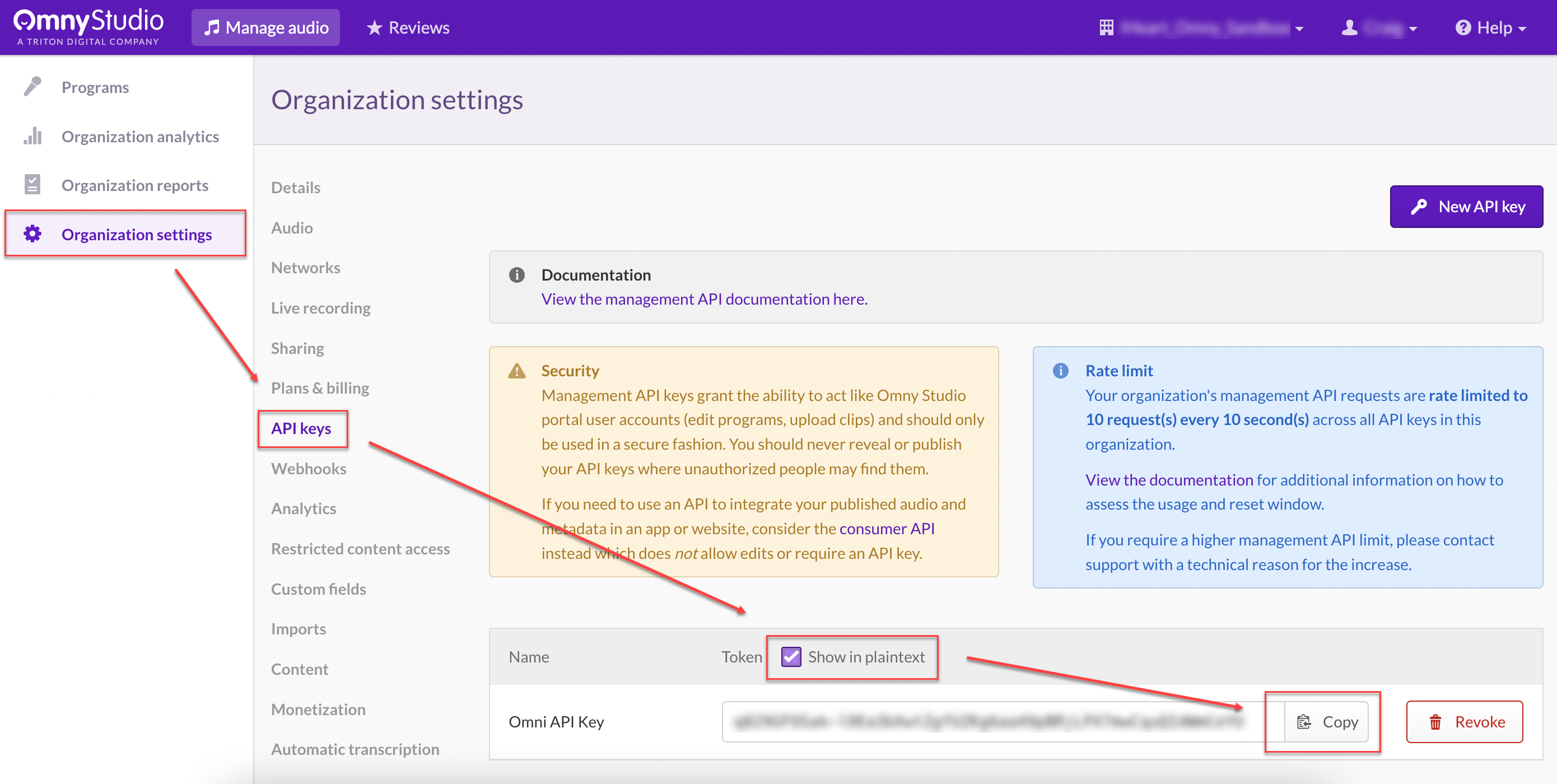Click the Organization settings gear icon
The image size is (1557, 784).
click(x=32, y=234)
